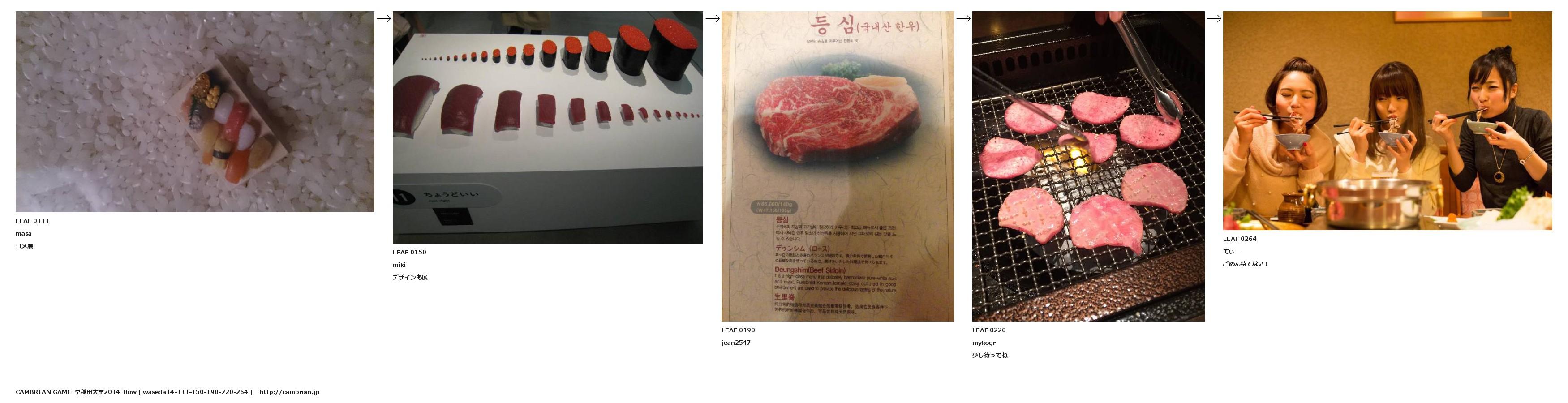The width and height of the screenshot is (1568, 403).
Task: Open the sushi size display photo LEAF 0150
Action: (x=548, y=127)
